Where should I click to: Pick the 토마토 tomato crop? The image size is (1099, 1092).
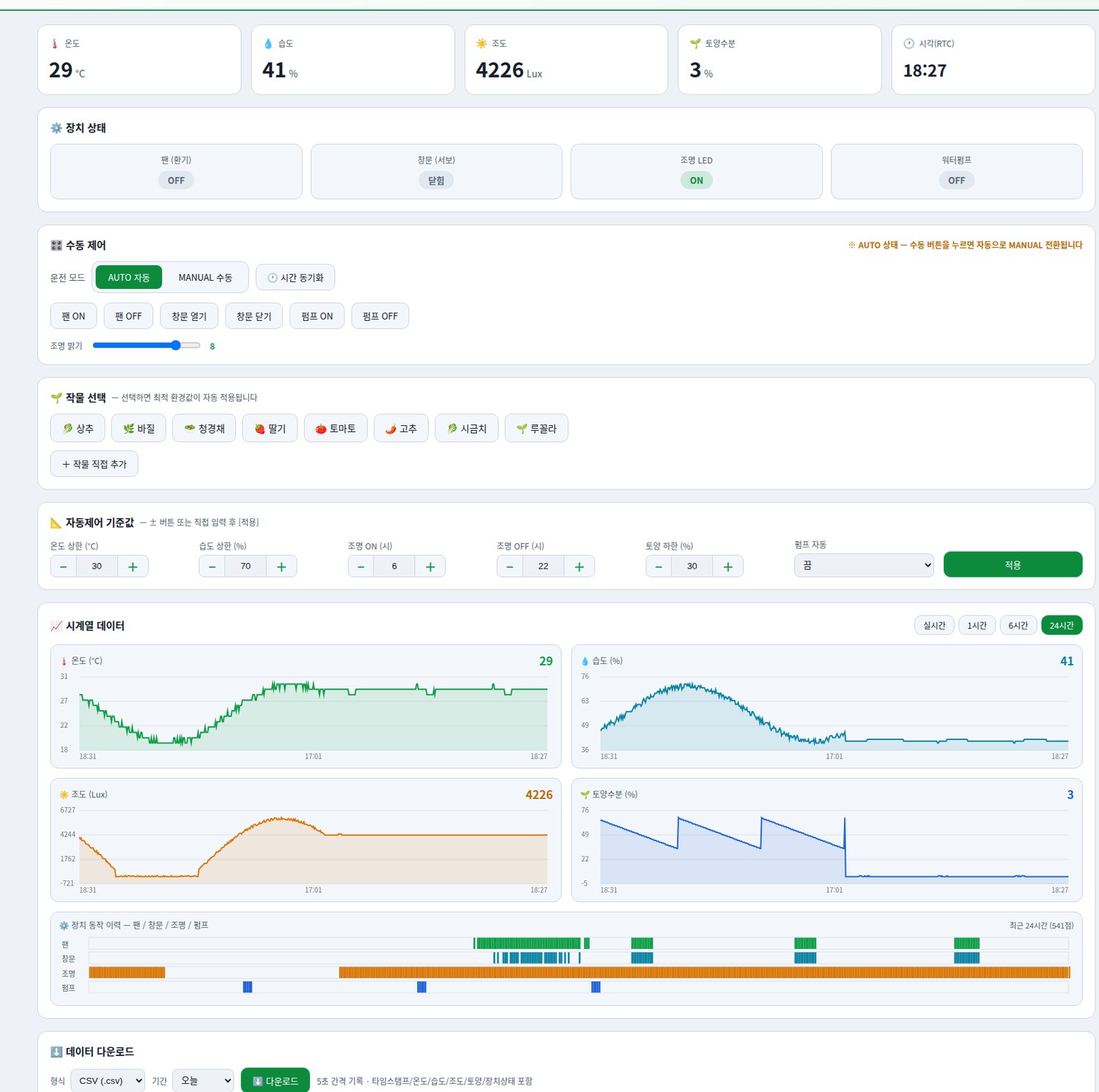coord(336,428)
